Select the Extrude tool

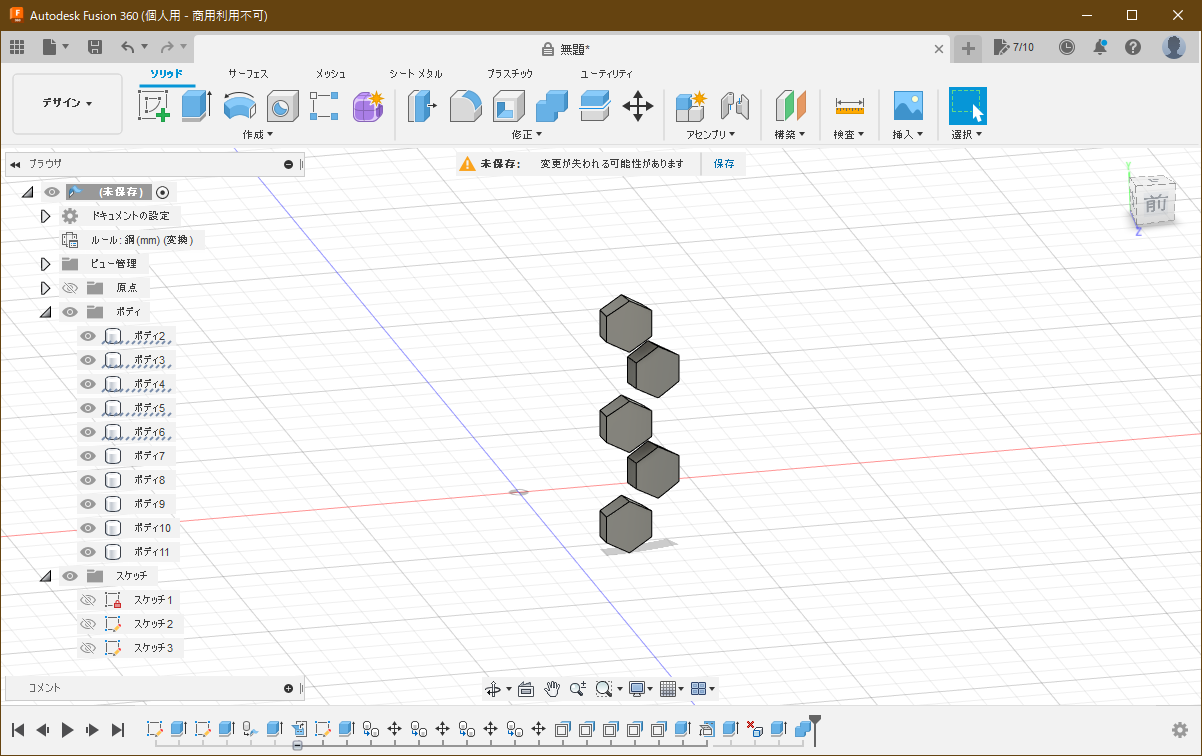pyautogui.click(x=196, y=106)
